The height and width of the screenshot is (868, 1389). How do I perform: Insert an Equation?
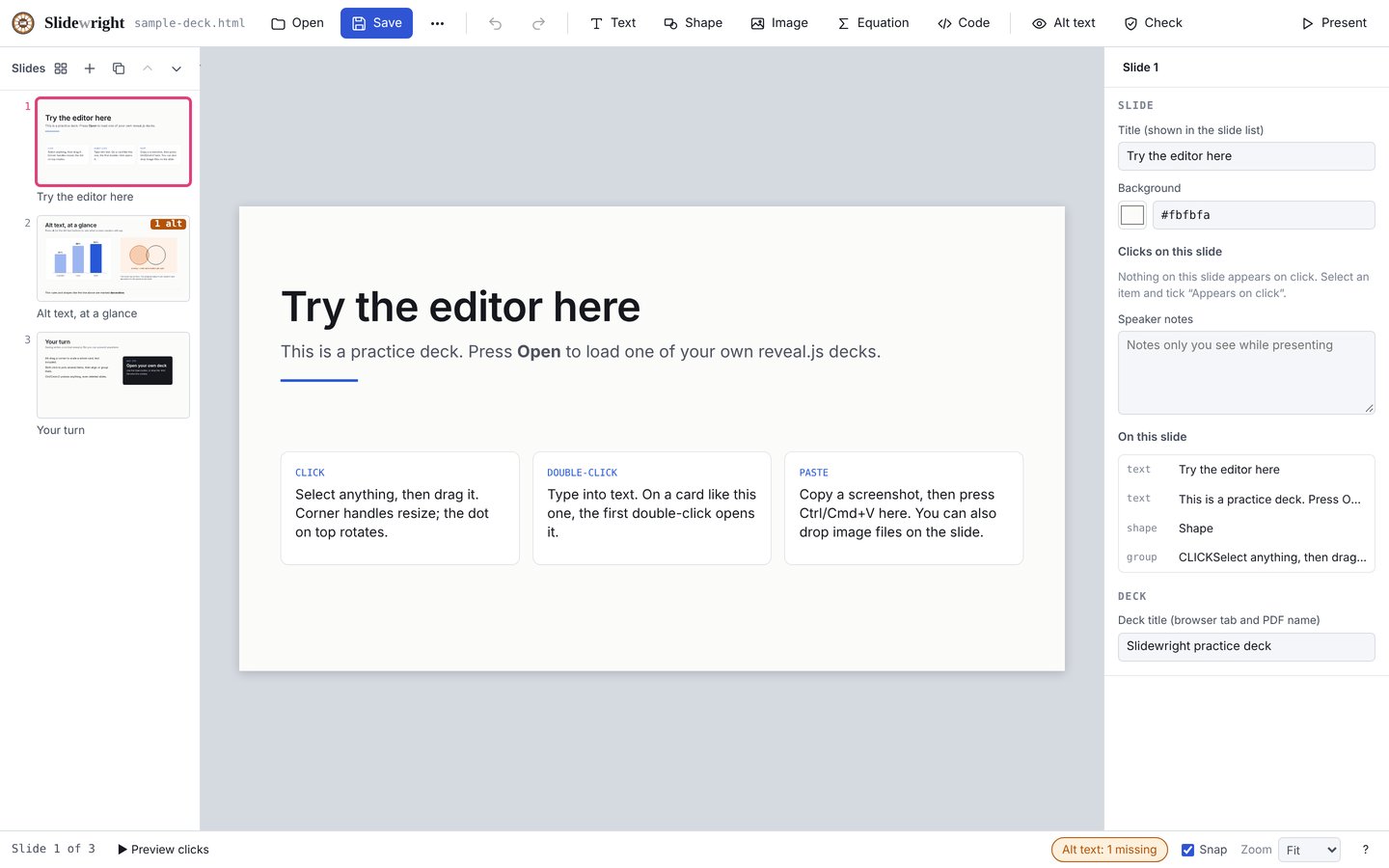873,23
